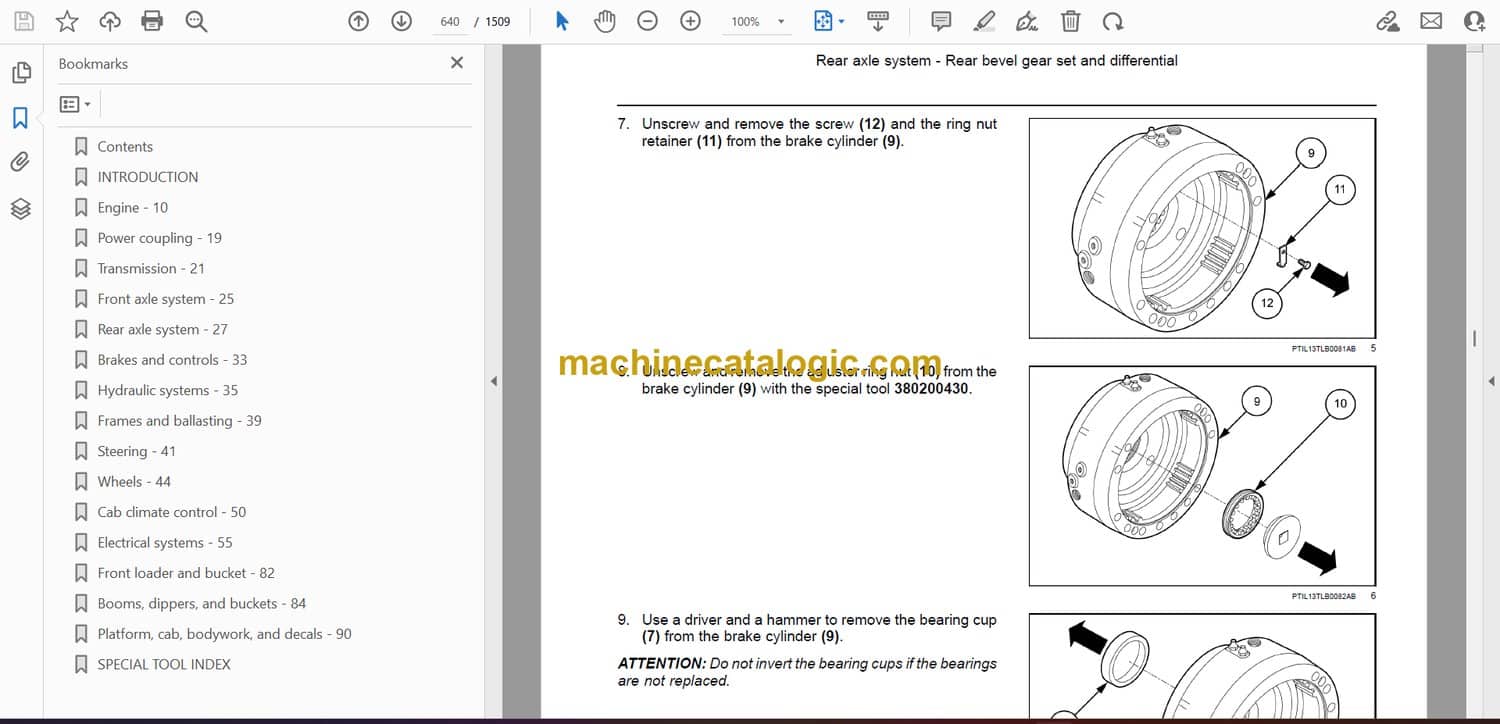Select the highlighter pen tool
This screenshot has width=1500, height=724.
(985, 21)
